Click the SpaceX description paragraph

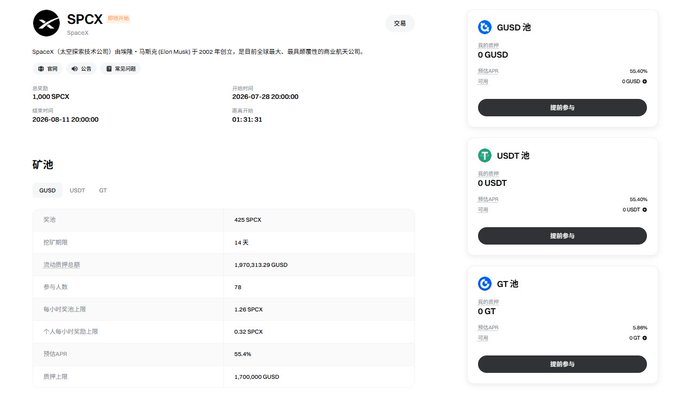(199, 52)
